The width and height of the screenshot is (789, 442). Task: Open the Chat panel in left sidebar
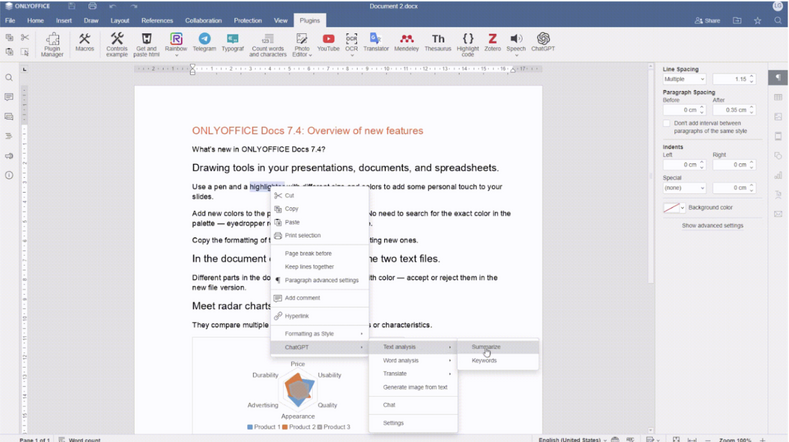tap(9, 117)
